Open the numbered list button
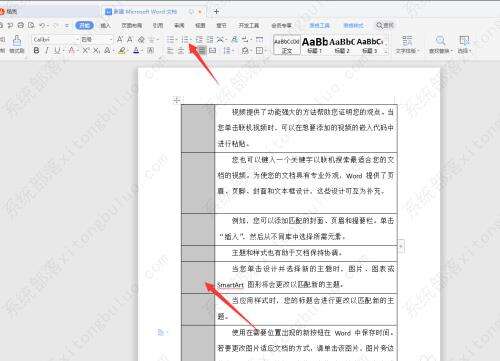500x361 pixels. coord(185,40)
